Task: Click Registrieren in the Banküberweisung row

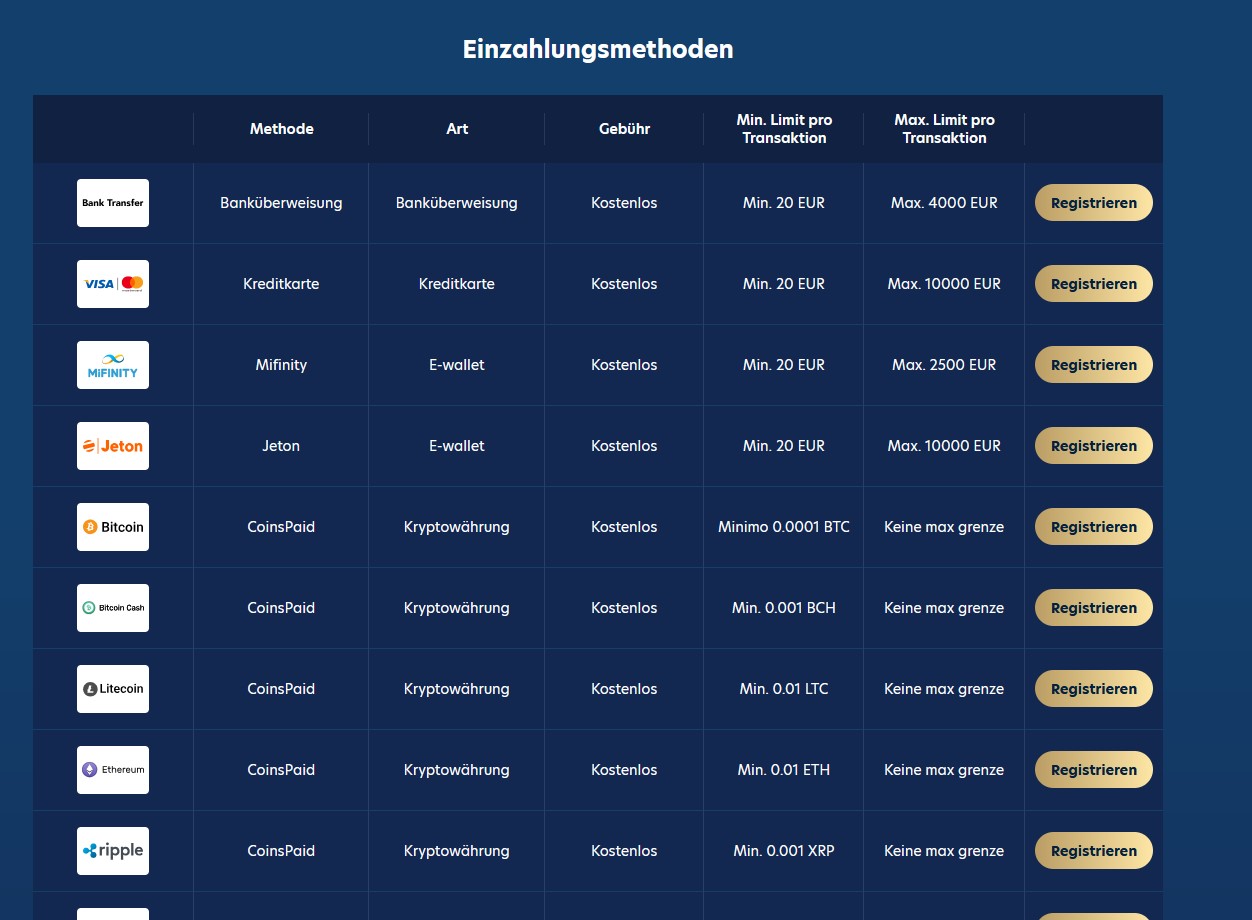Action: point(1094,203)
